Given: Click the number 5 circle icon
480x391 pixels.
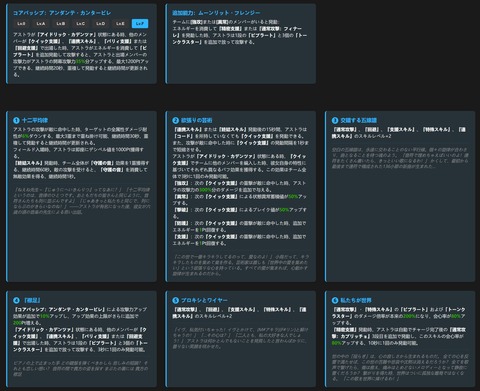Looking at the screenshot, I should coord(176,300).
